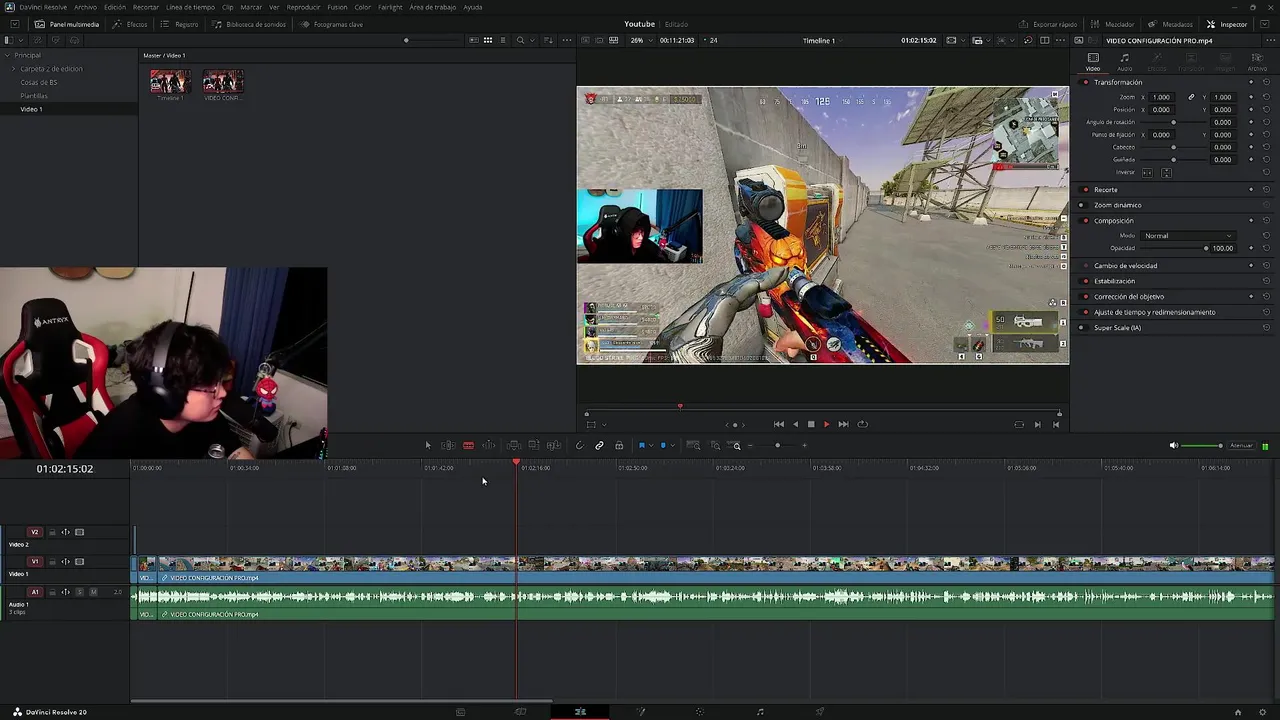Toggle the position lock padlock icon

(x=619, y=445)
